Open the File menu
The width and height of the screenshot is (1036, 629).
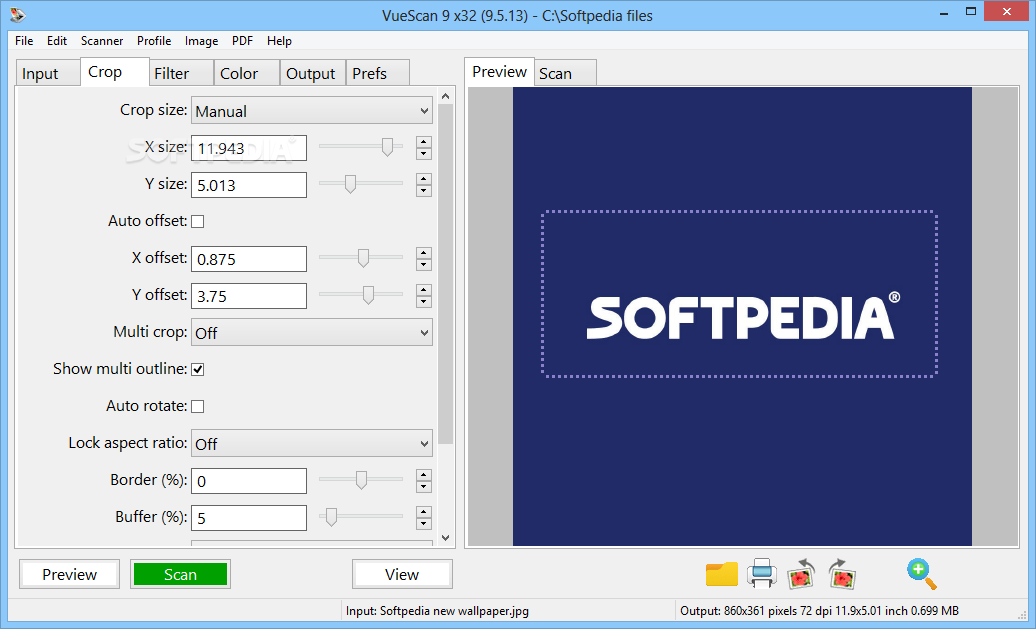(24, 41)
